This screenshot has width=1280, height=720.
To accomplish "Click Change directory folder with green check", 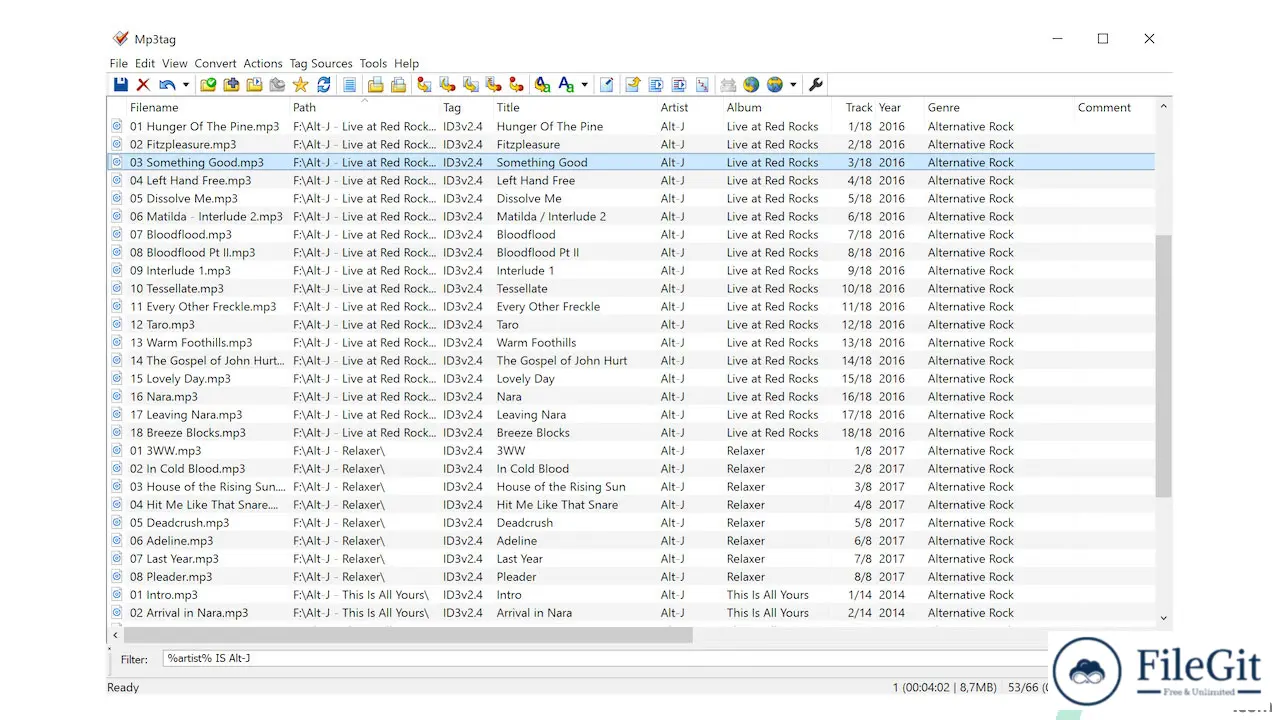I will [x=208, y=85].
